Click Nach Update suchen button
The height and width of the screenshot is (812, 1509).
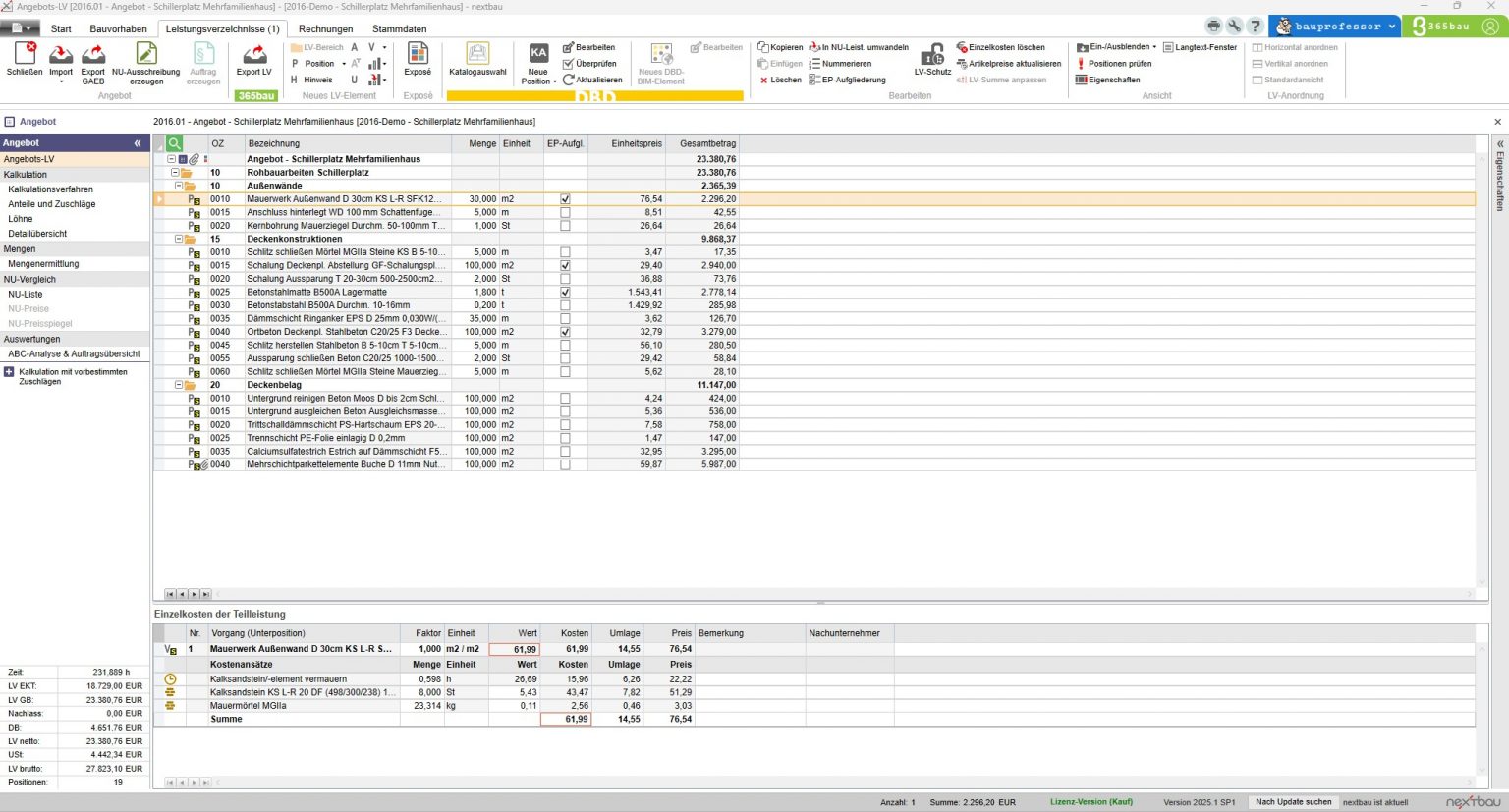pos(1293,802)
